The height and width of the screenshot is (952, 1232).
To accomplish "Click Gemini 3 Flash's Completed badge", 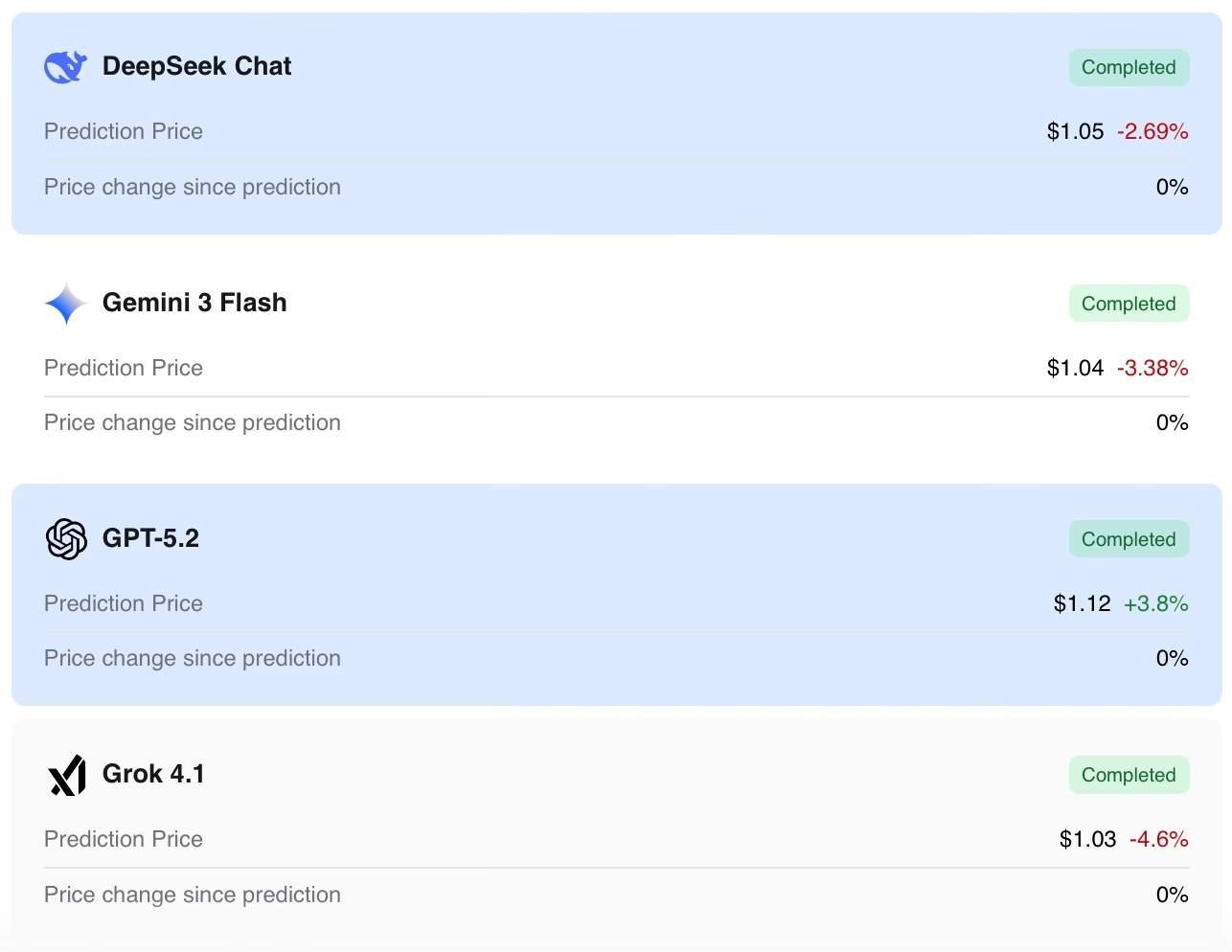I will tap(1129, 304).
